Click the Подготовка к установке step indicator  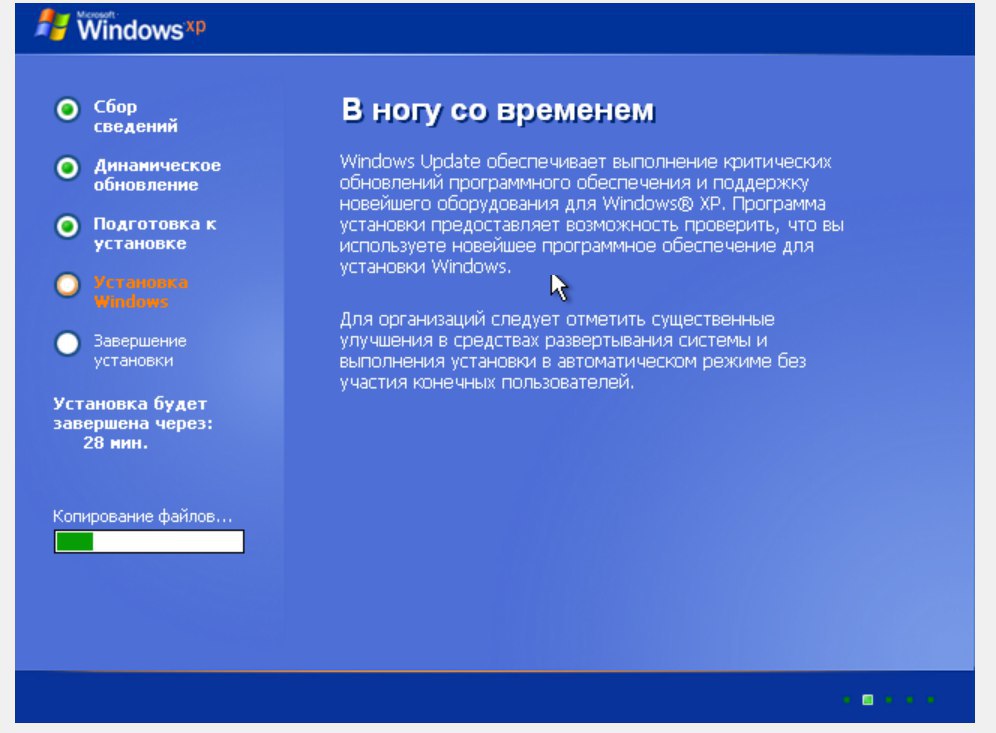(x=67, y=226)
